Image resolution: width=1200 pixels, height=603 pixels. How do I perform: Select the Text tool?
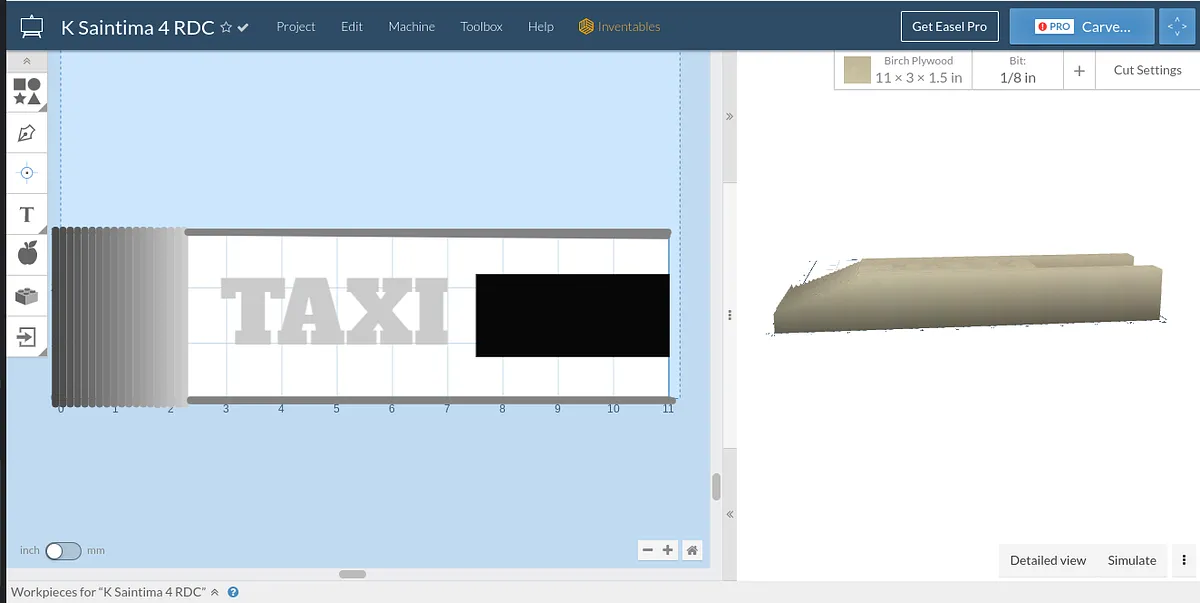pyautogui.click(x=27, y=214)
